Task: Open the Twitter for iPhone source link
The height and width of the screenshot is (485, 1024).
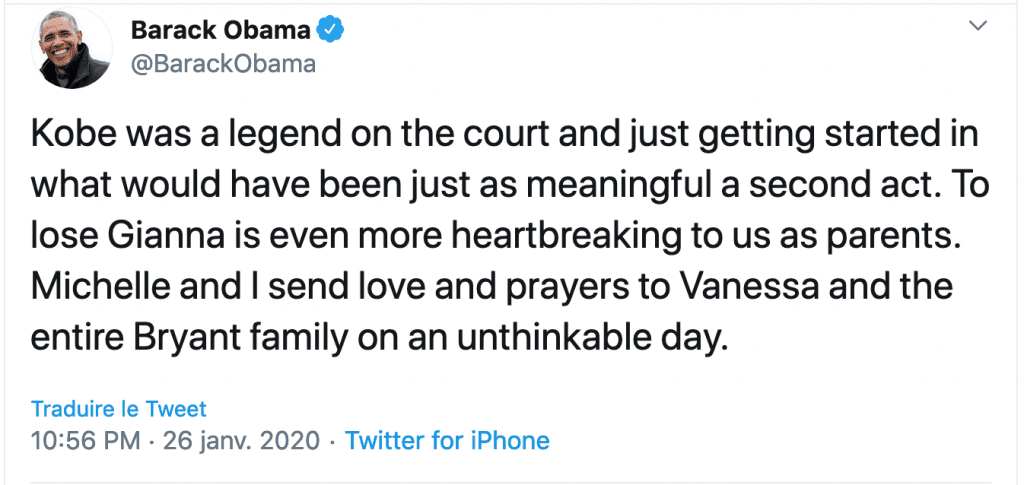Action: [x=447, y=440]
